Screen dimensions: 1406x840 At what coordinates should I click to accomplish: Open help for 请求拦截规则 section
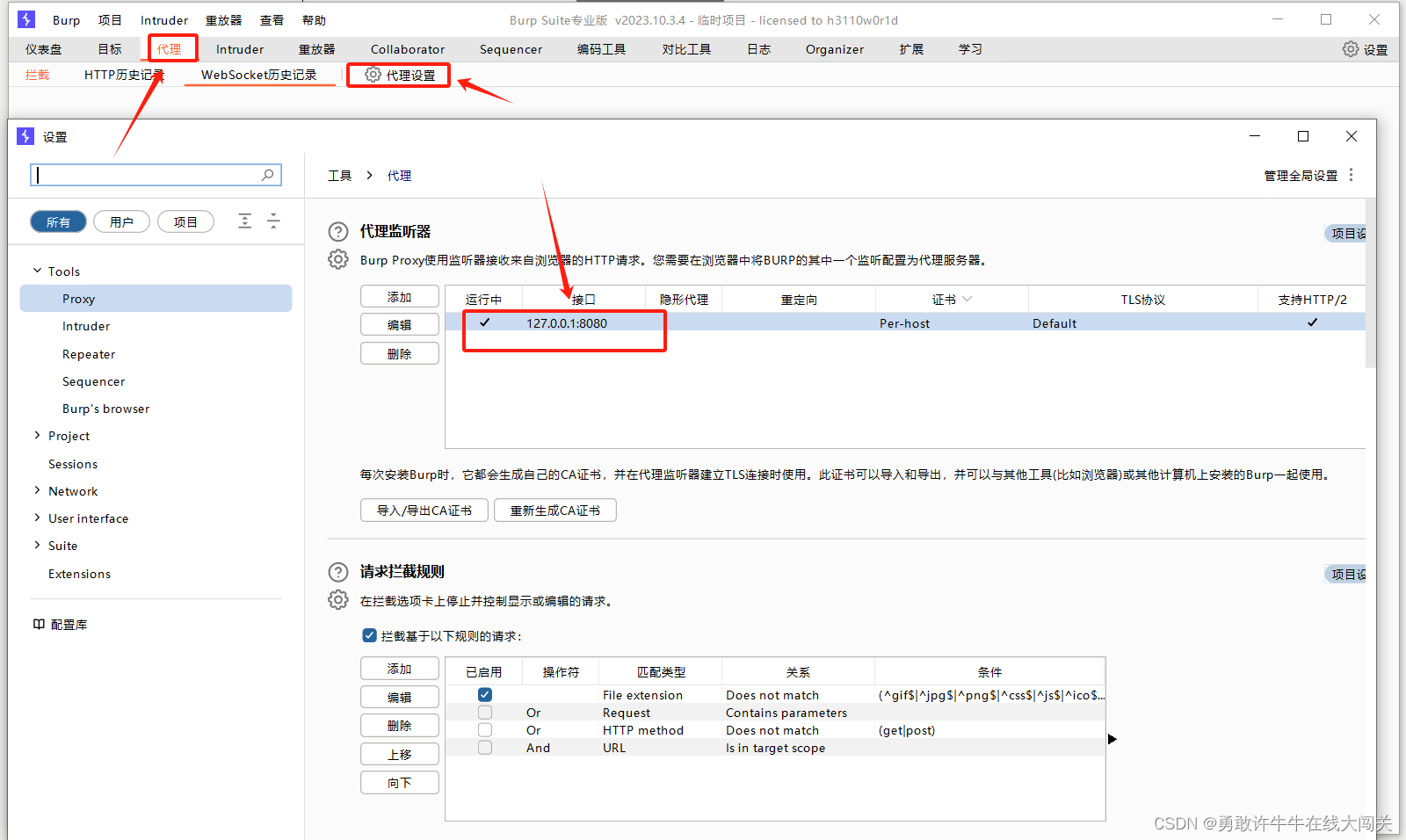pos(338,572)
